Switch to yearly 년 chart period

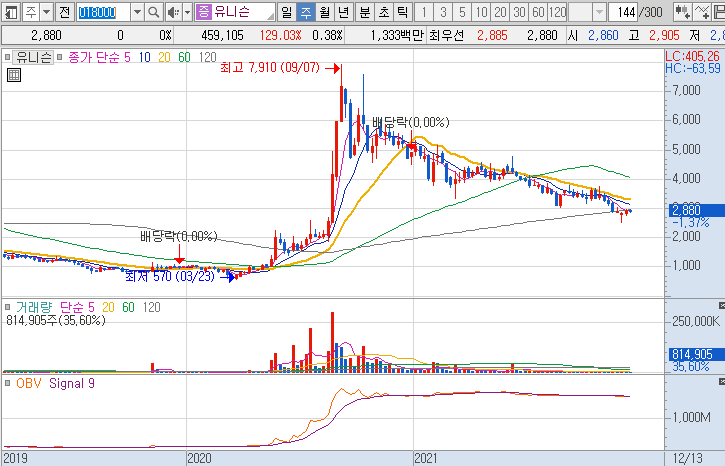(x=343, y=12)
